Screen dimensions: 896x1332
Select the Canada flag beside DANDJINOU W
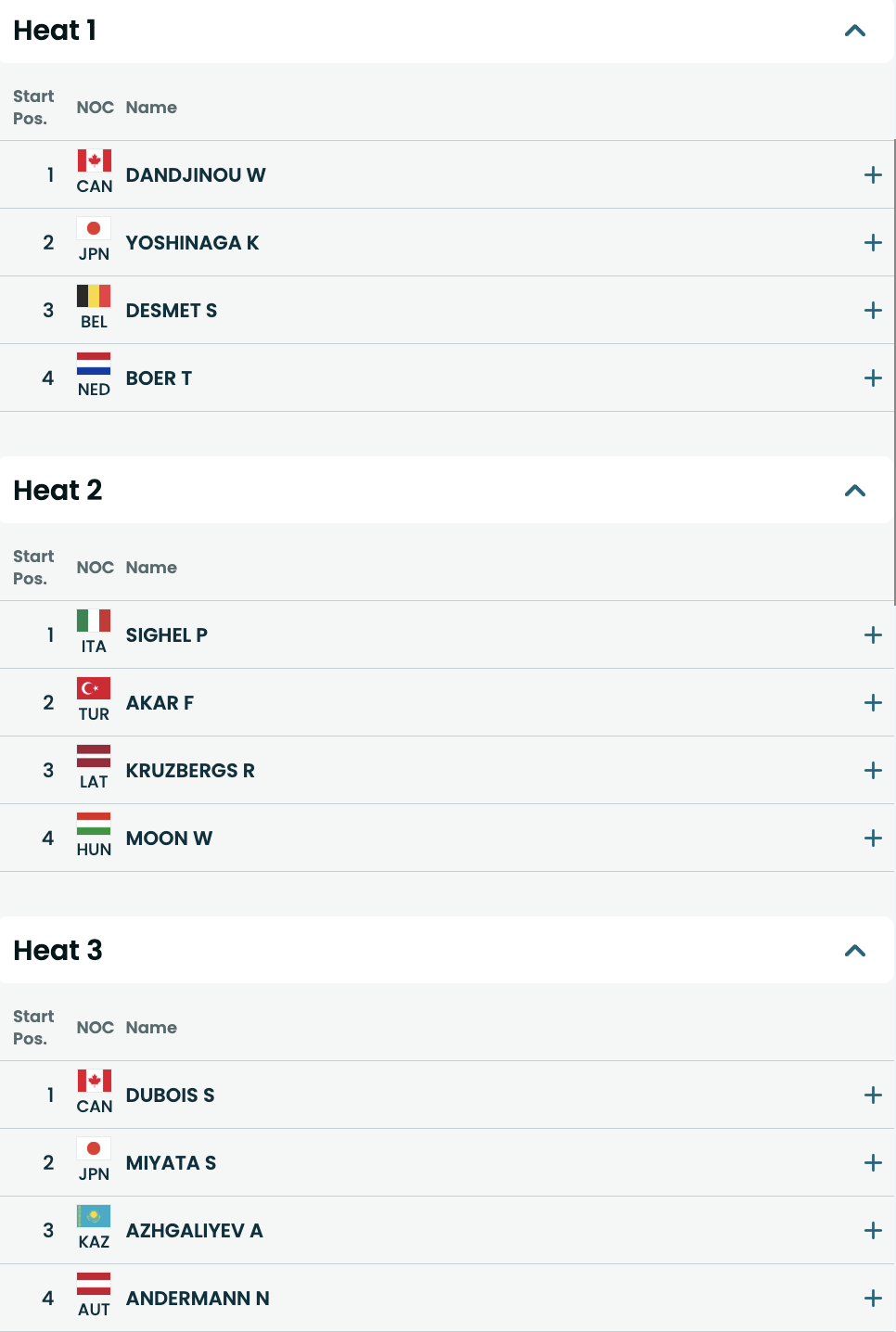point(94,160)
